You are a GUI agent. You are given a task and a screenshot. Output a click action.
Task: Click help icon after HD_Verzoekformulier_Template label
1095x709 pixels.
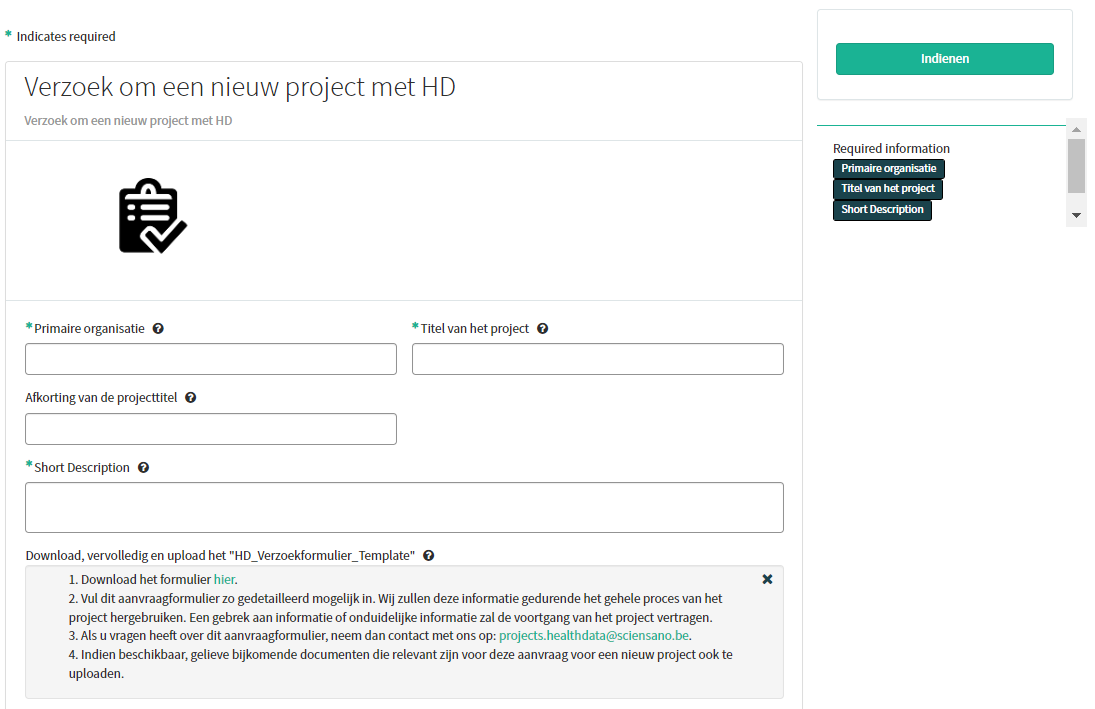[428, 555]
